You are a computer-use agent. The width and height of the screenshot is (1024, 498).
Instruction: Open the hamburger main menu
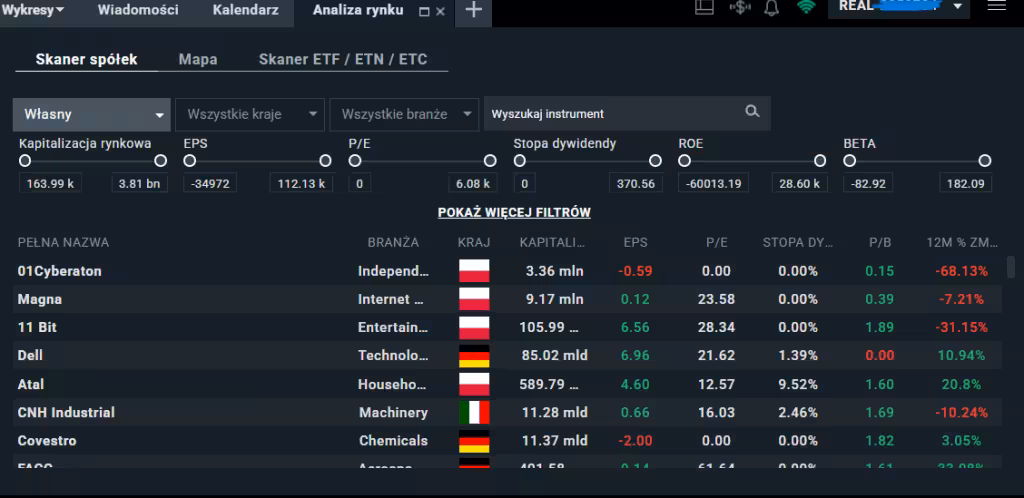[x=996, y=7]
